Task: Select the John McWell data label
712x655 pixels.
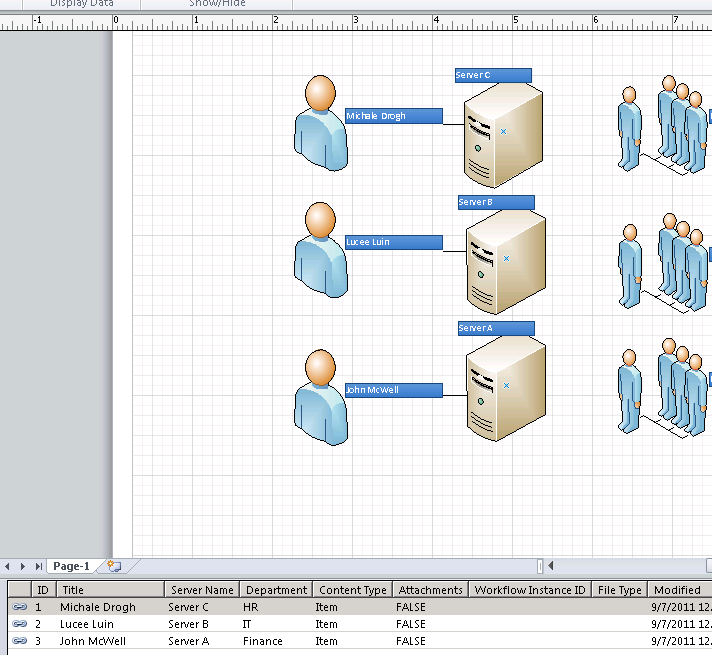Action: (x=394, y=390)
